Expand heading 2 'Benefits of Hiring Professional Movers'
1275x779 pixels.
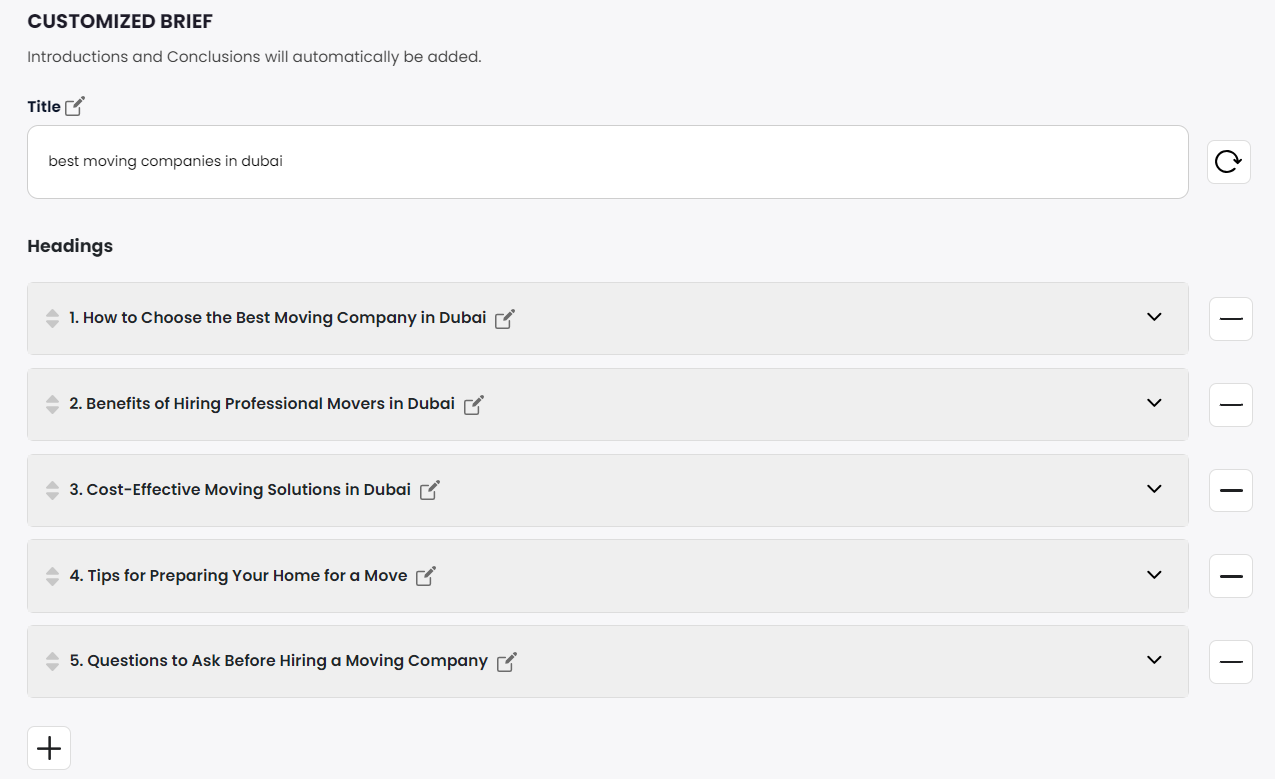click(1154, 403)
